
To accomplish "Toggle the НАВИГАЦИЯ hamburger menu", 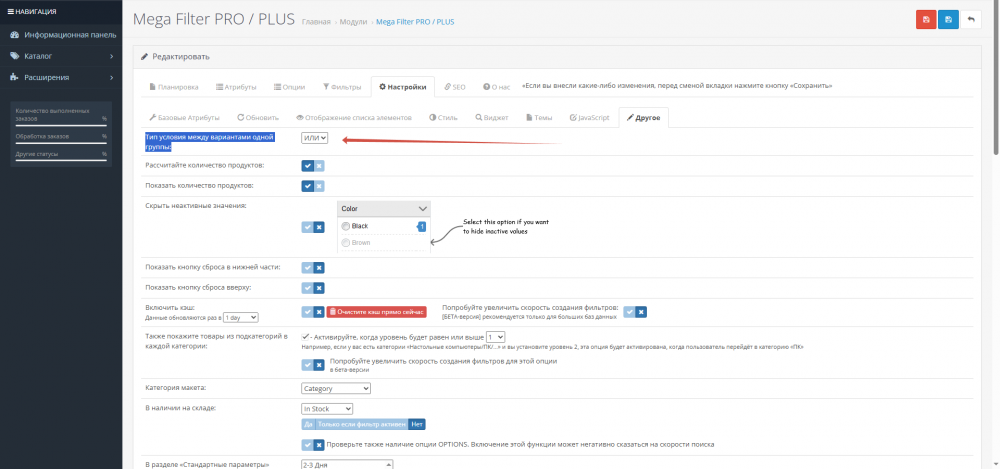I will click(x=32, y=11).
